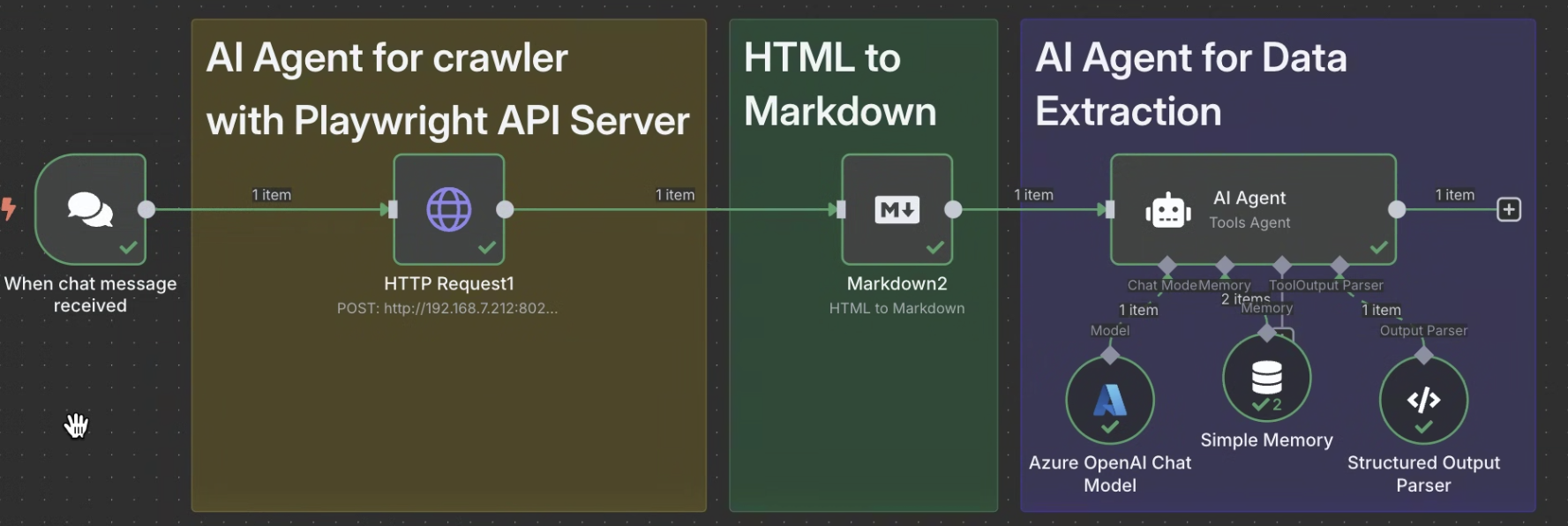Click the 'Simple Memory' label
Viewport: 1568px width, 526px height.
[1266, 440]
